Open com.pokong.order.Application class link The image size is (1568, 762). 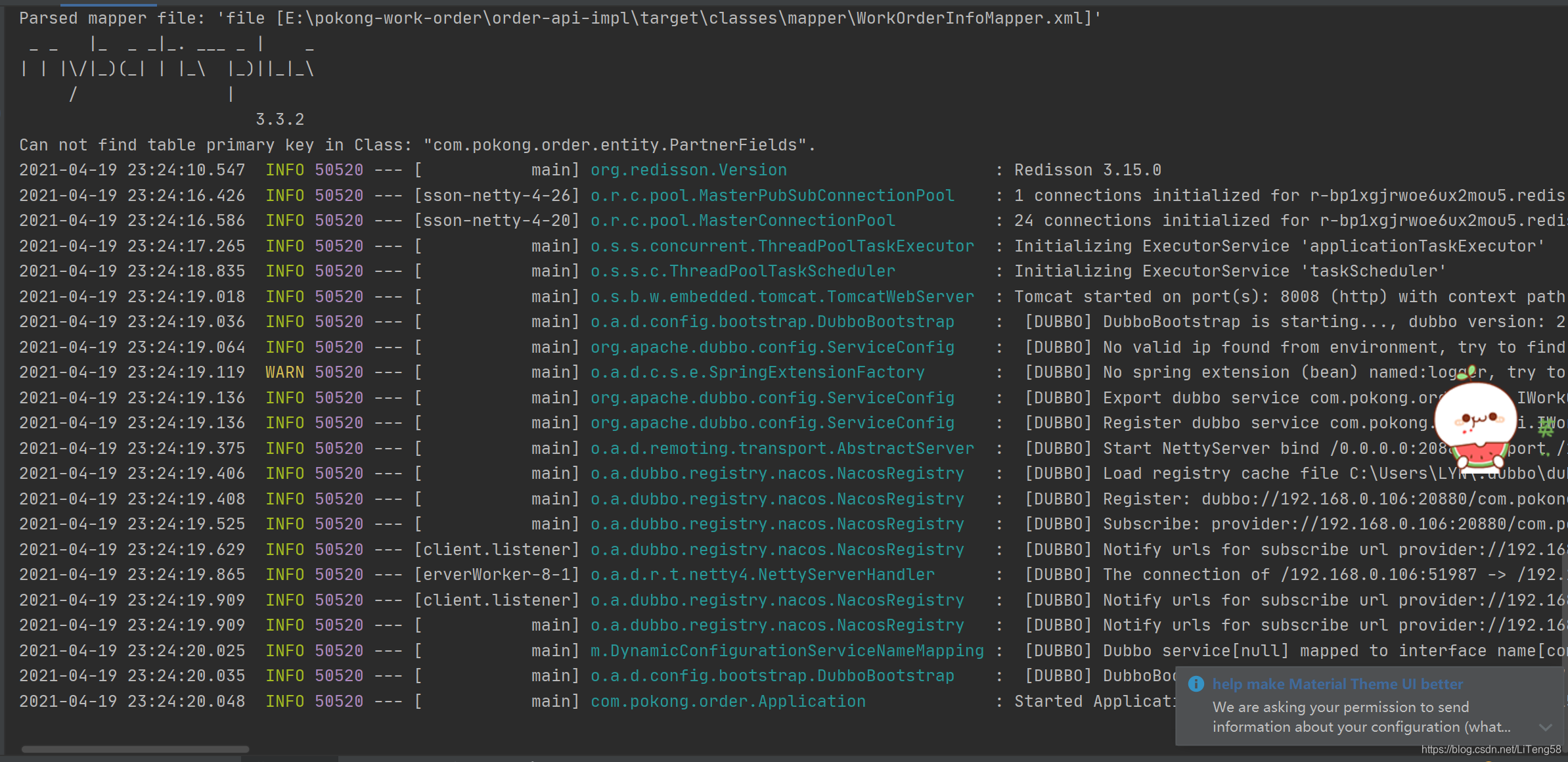727,701
